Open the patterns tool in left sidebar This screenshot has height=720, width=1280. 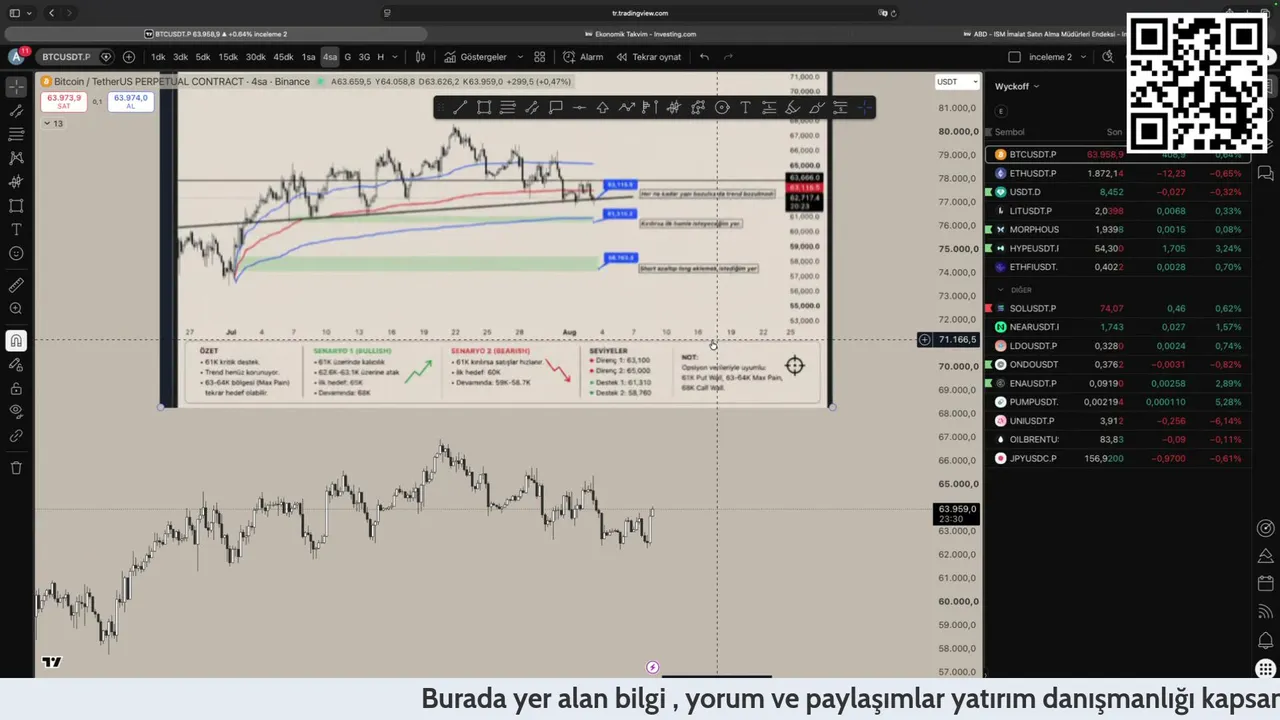coord(16,158)
